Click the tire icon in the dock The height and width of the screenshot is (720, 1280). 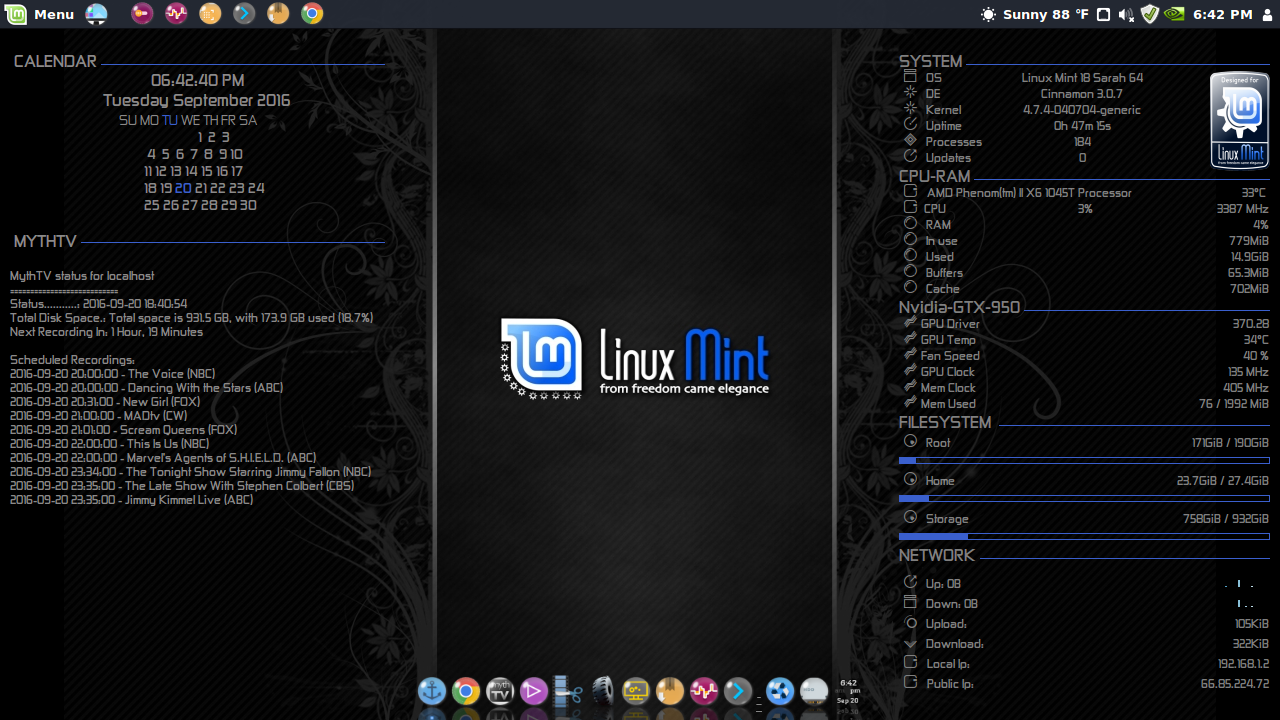click(602, 691)
